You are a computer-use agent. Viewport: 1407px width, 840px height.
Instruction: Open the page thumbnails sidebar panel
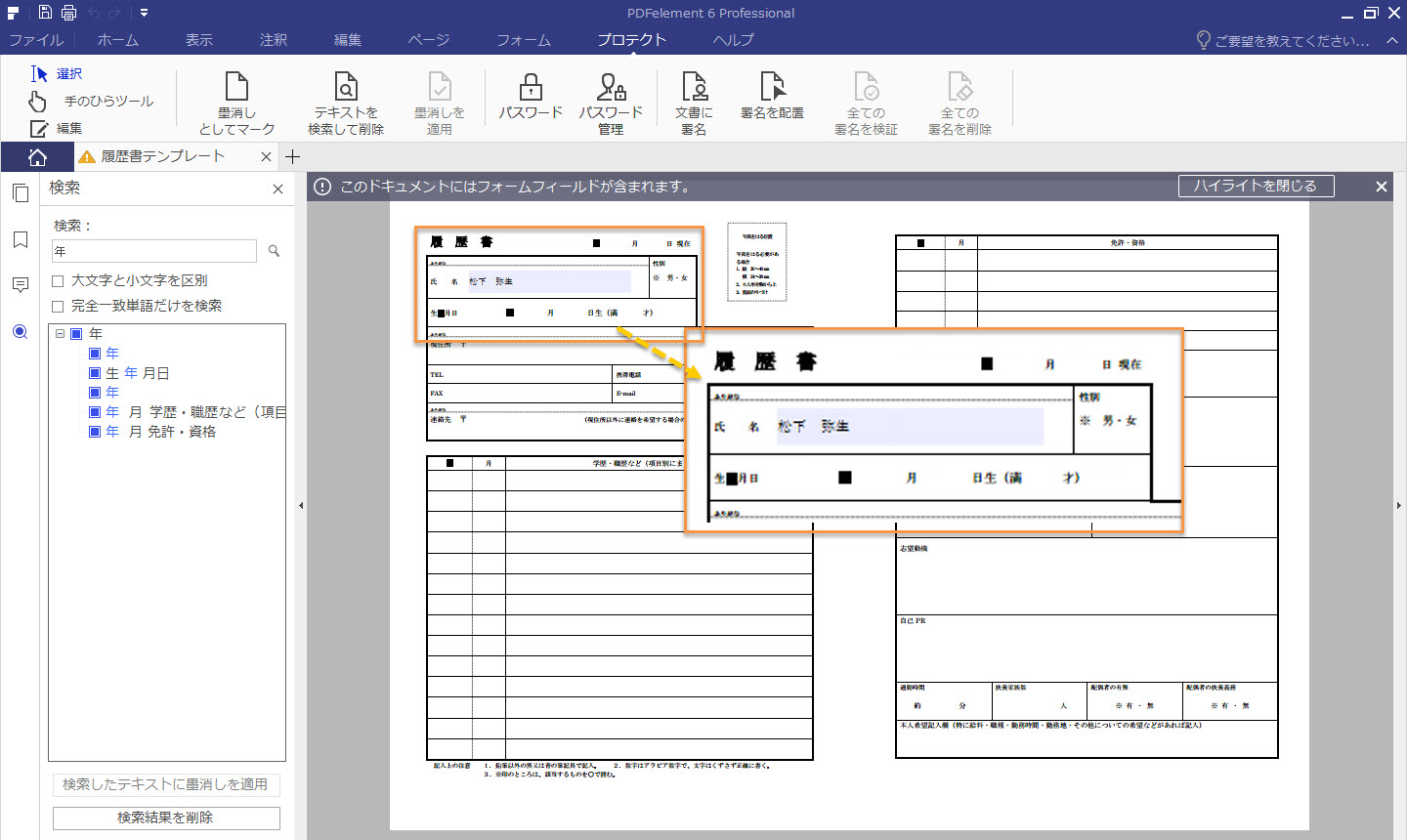click(x=20, y=193)
